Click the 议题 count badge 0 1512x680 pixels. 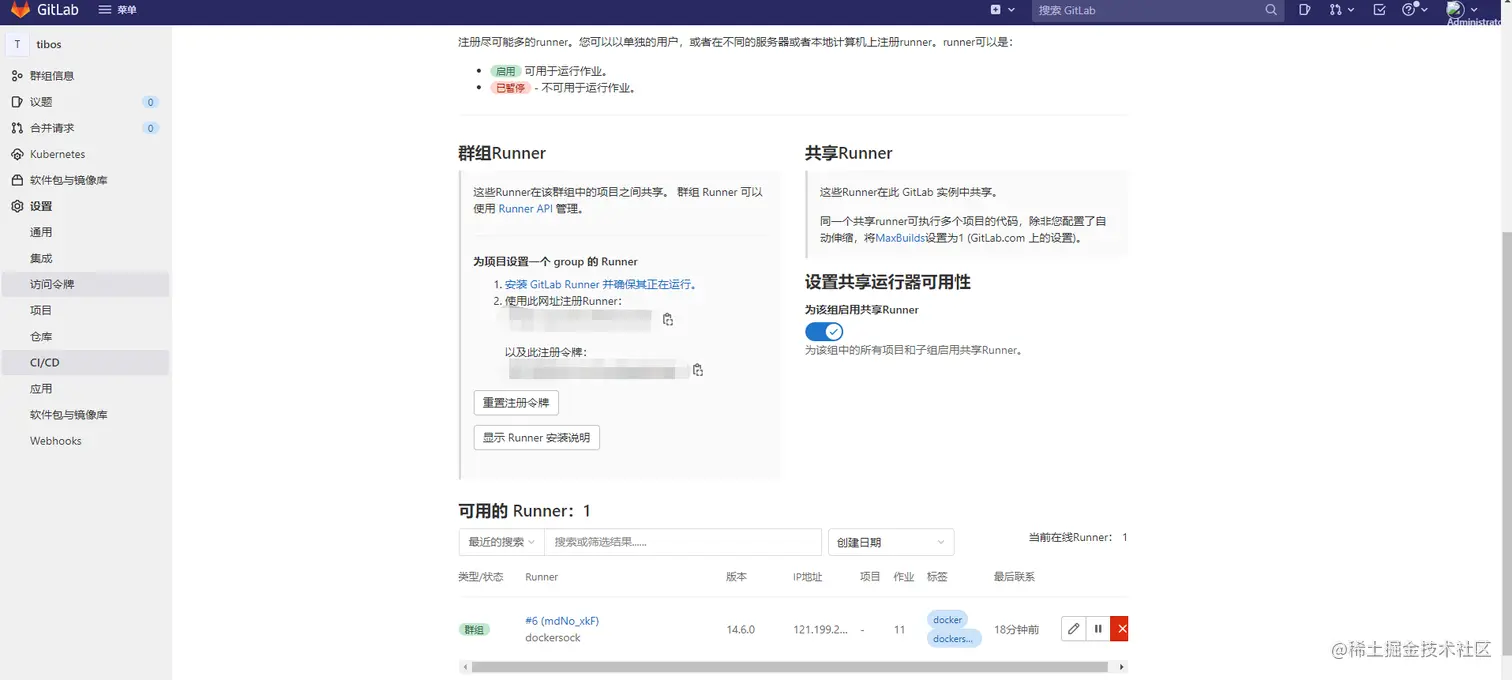pyautogui.click(x=151, y=102)
